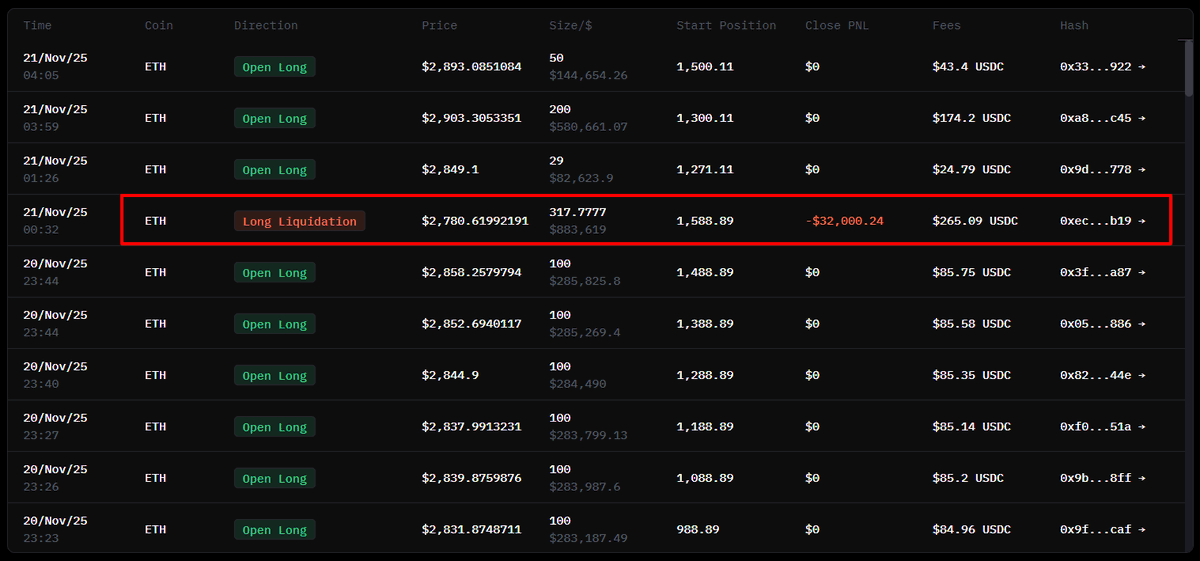The height and width of the screenshot is (561, 1200).
Task: Select the -$32,000.24 Close PNL value
Action: [x=844, y=221]
